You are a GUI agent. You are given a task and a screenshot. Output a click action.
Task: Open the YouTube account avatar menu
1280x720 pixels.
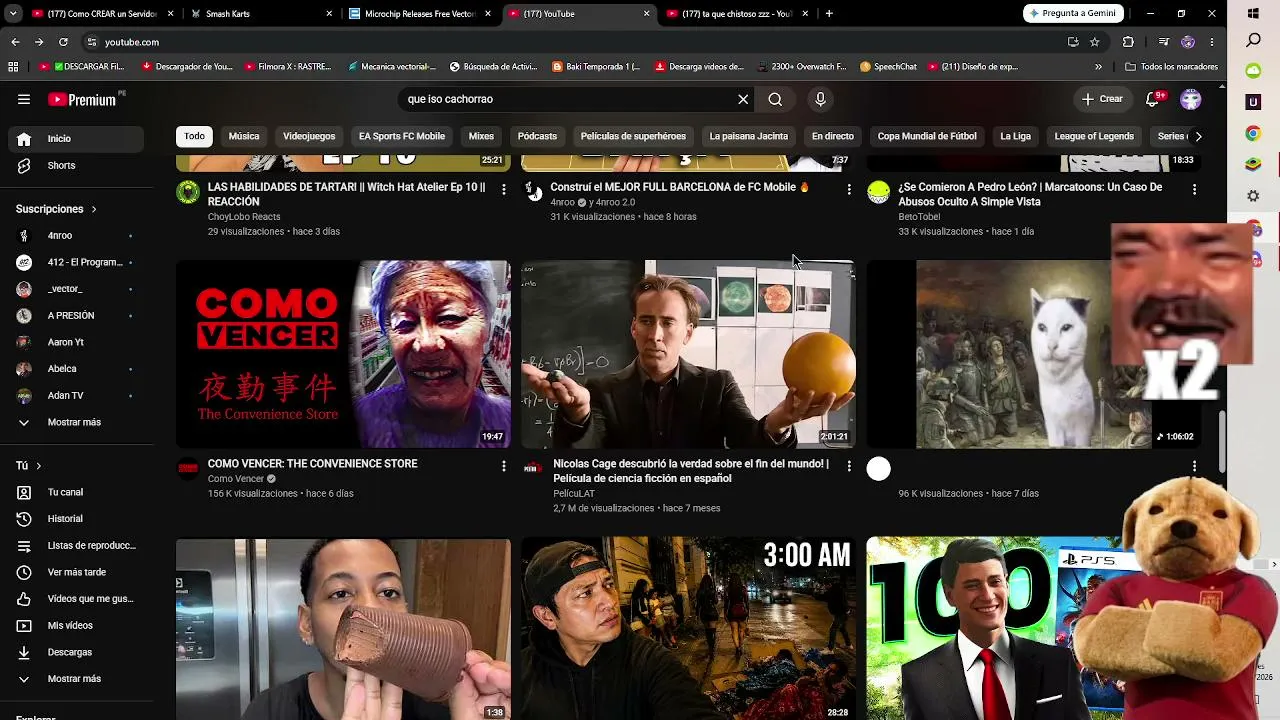[1190, 99]
